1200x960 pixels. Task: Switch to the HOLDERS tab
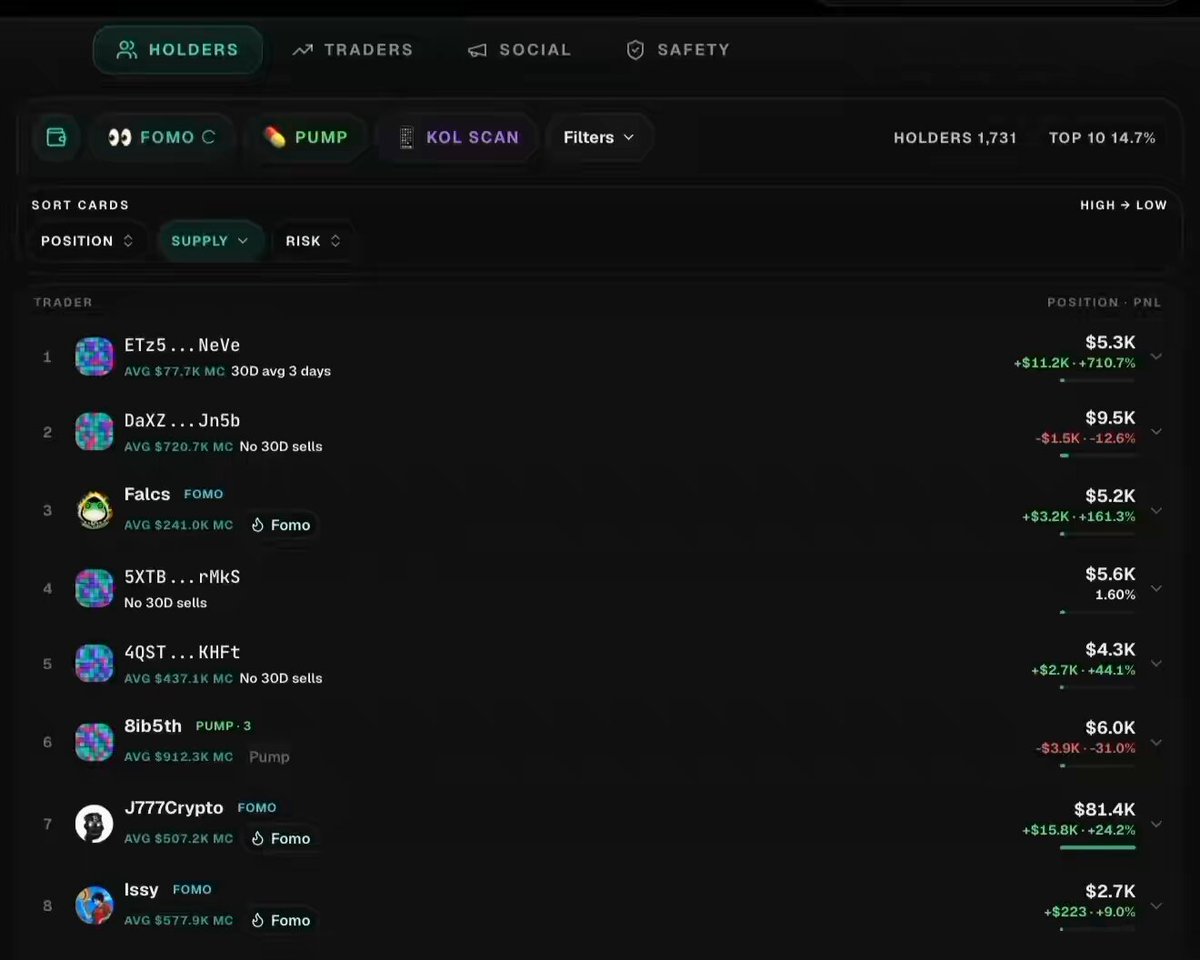pyautogui.click(x=178, y=50)
